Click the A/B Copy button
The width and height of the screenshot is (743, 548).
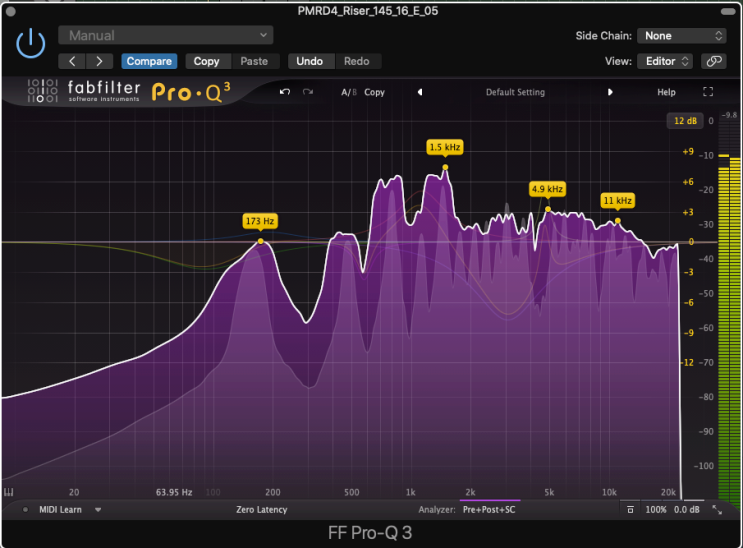click(374, 92)
